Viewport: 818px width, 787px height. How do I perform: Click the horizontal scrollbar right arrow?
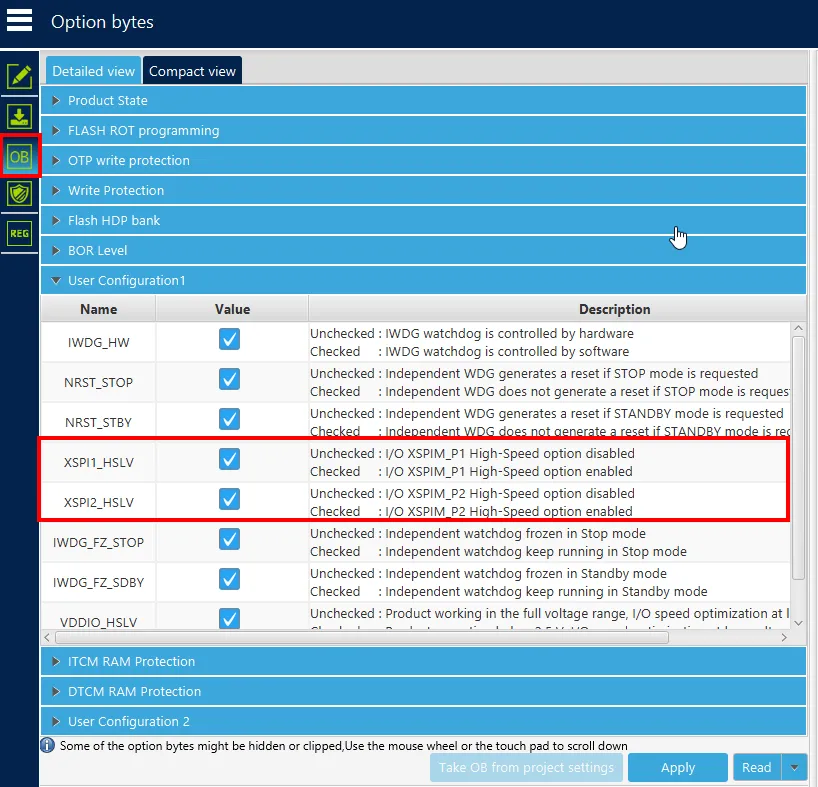[x=784, y=637]
